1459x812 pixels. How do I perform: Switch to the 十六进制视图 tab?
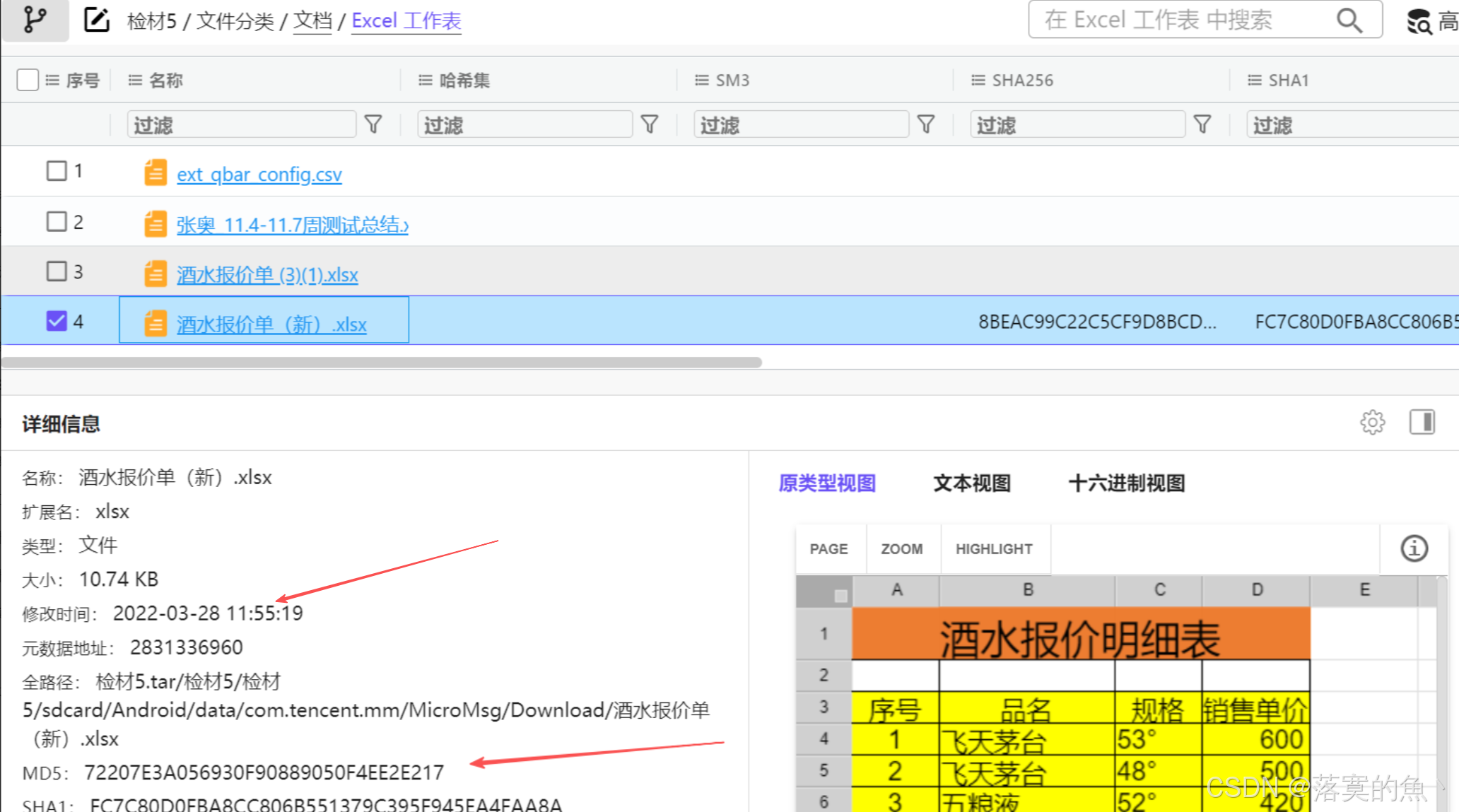(1126, 483)
